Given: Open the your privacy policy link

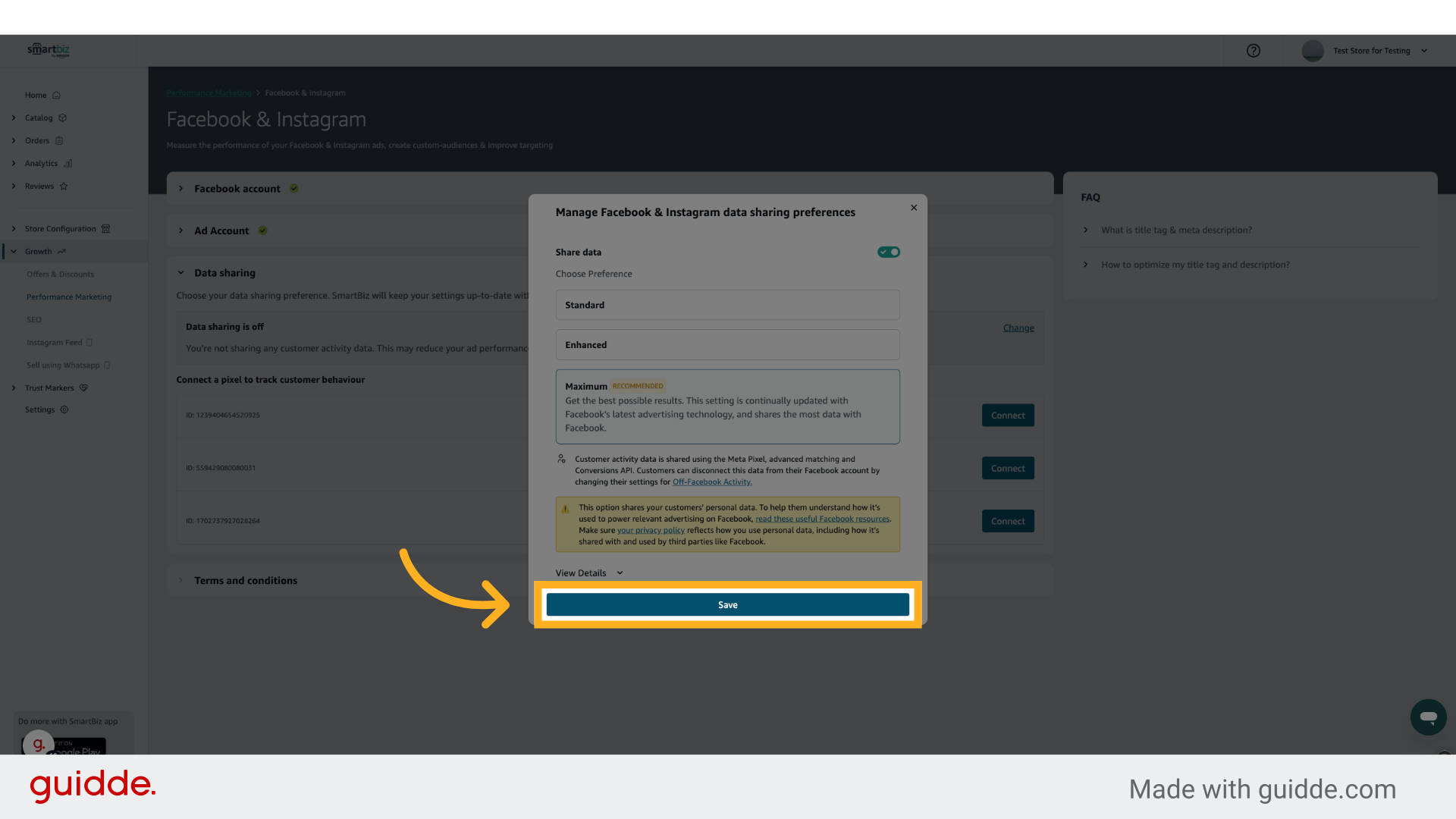Looking at the screenshot, I should click(651, 531).
